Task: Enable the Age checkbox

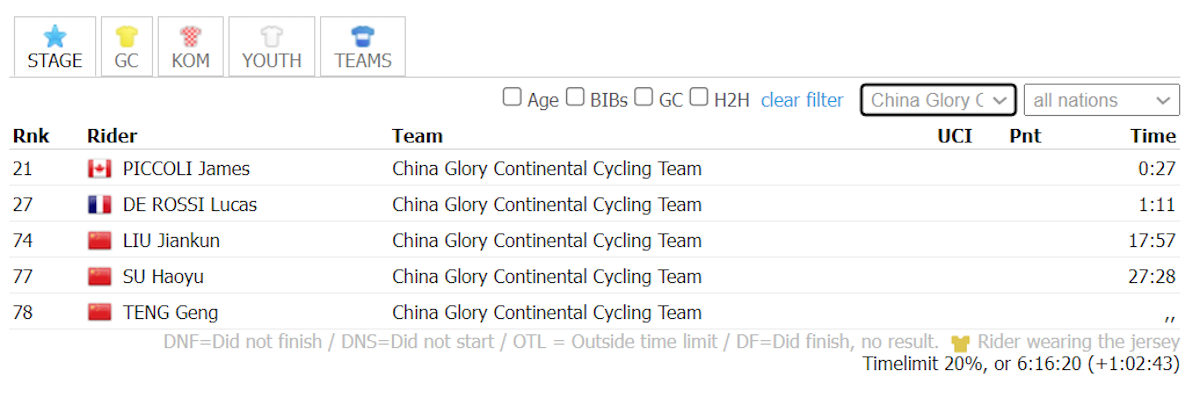Action: [512, 98]
